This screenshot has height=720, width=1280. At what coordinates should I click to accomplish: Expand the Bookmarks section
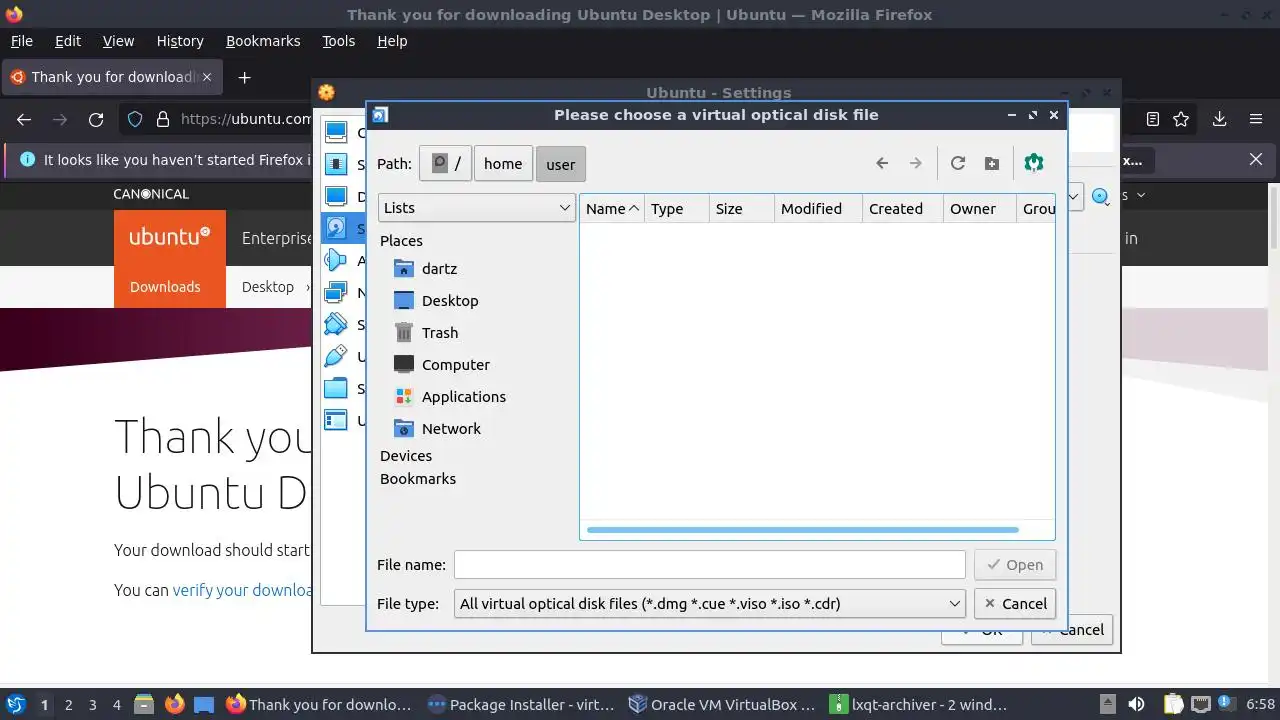(418, 479)
